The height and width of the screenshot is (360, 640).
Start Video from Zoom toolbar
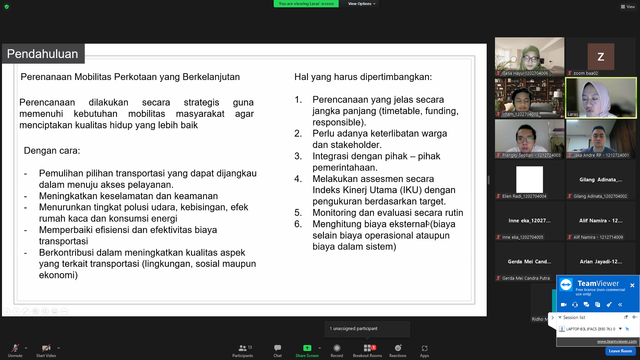tap(46, 350)
